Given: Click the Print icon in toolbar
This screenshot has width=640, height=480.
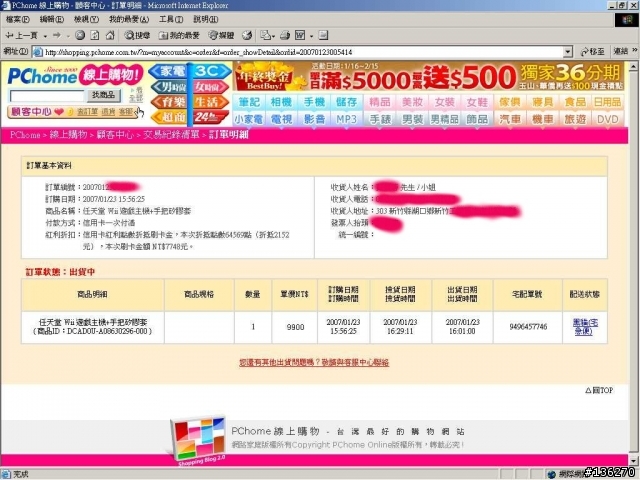Looking at the screenshot, I should (x=285, y=36).
